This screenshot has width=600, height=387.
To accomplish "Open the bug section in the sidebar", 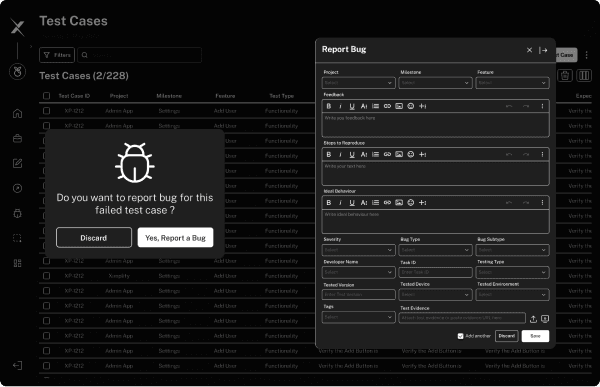I will tap(17, 213).
